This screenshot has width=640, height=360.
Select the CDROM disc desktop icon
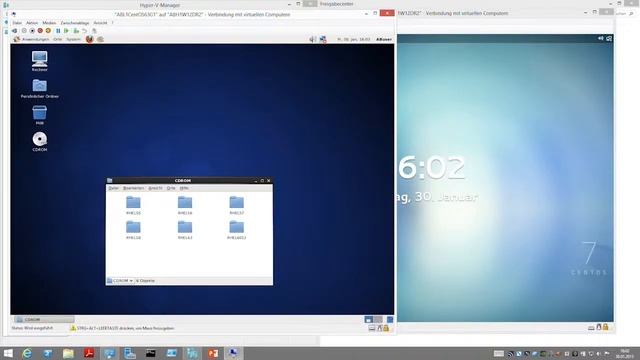pyautogui.click(x=40, y=142)
